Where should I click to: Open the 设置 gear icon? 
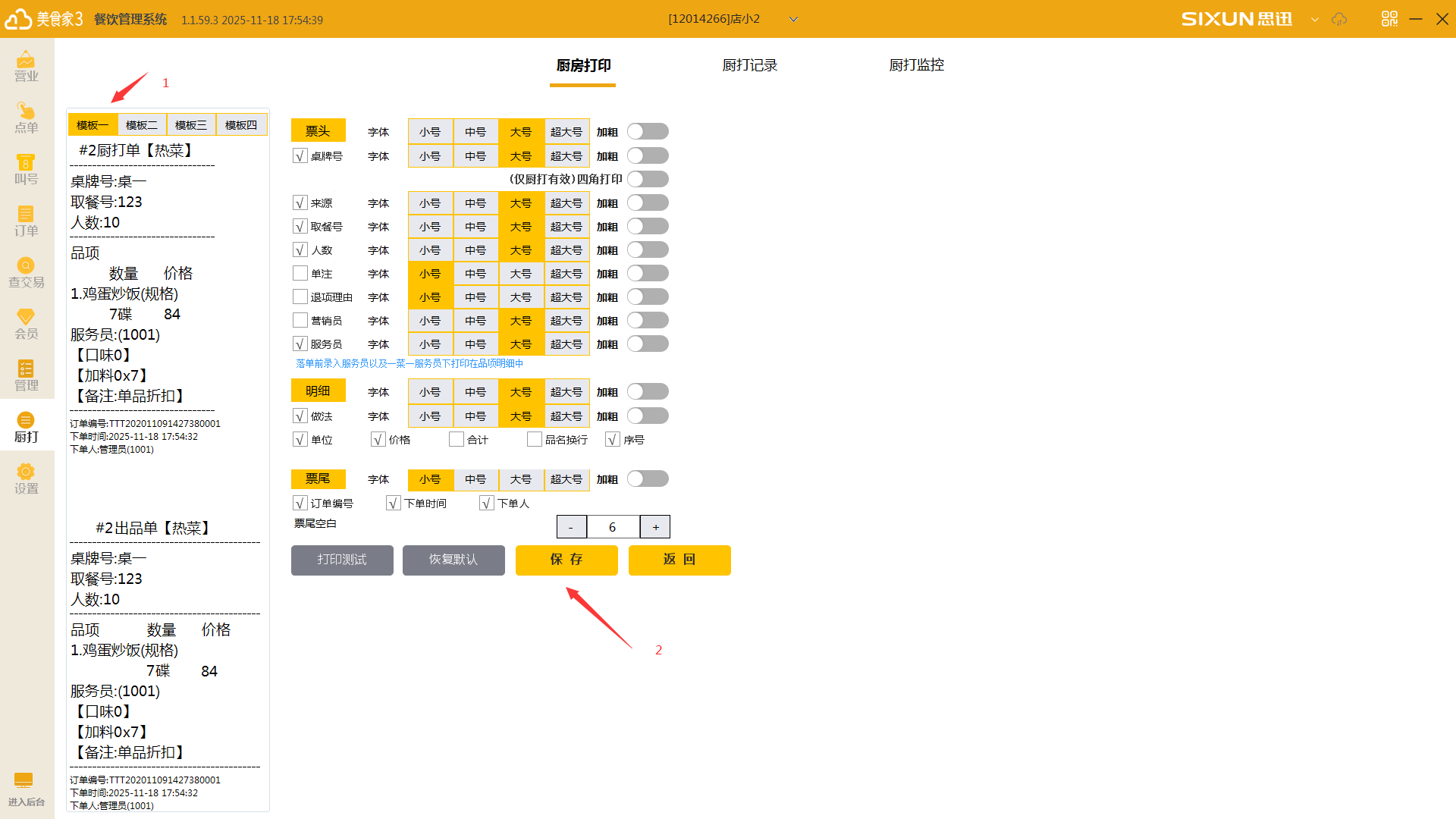click(26, 479)
